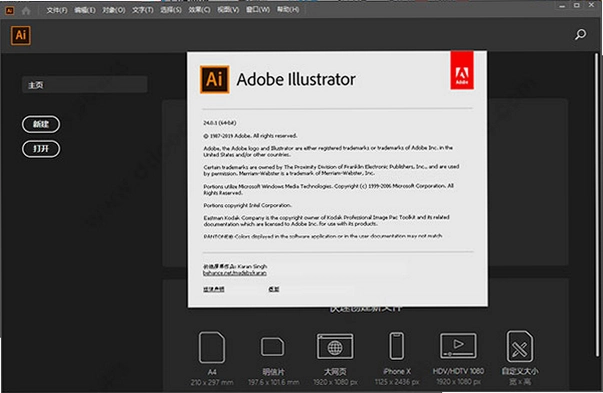The height and width of the screenshot is (393, 603).
Task: Choose the HDV/HDTV 1080 preset icon
Action: pos(458,346)
